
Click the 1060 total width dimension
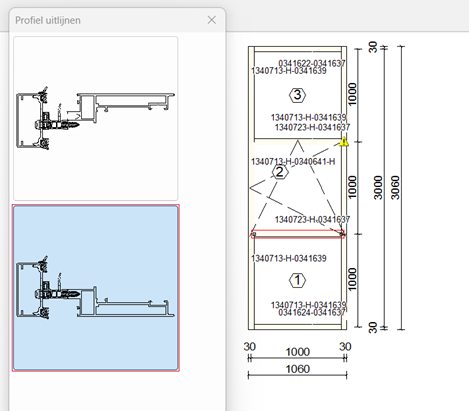tap(298, 369)
